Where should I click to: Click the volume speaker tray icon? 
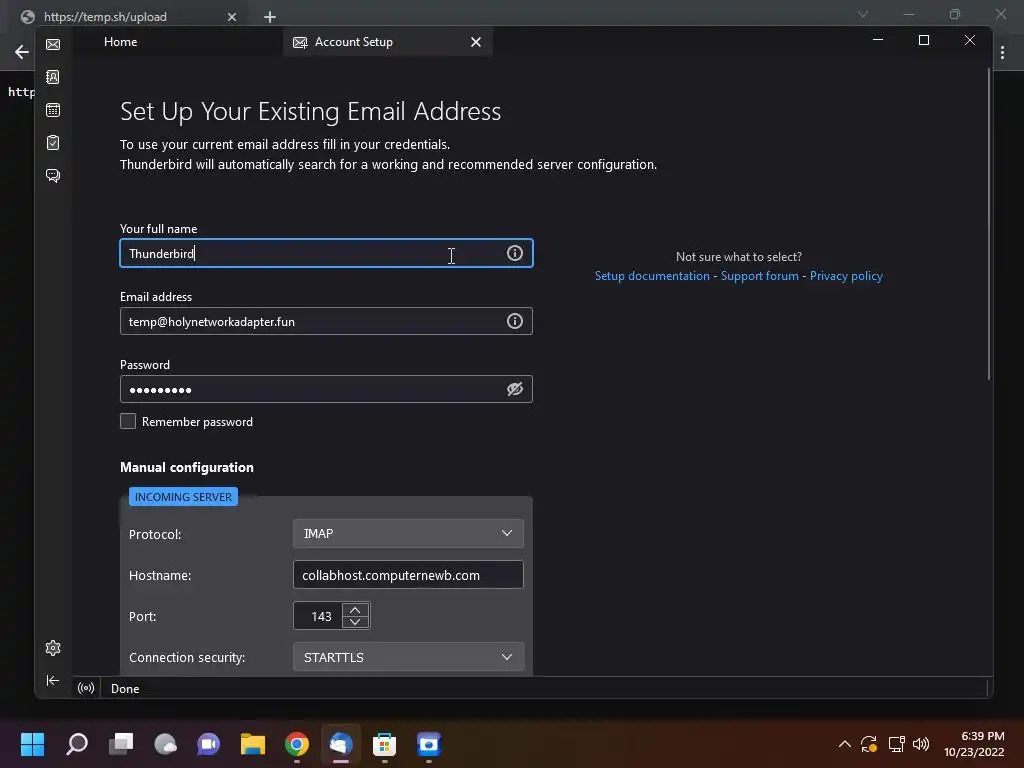(x=921, y=744)
